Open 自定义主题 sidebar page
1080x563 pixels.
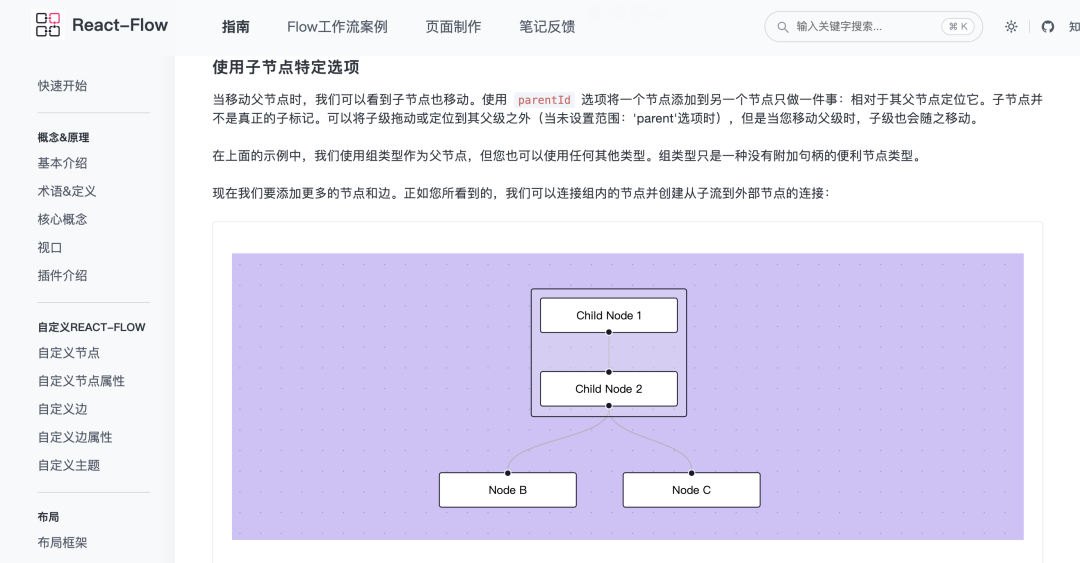tap(69, 465)
